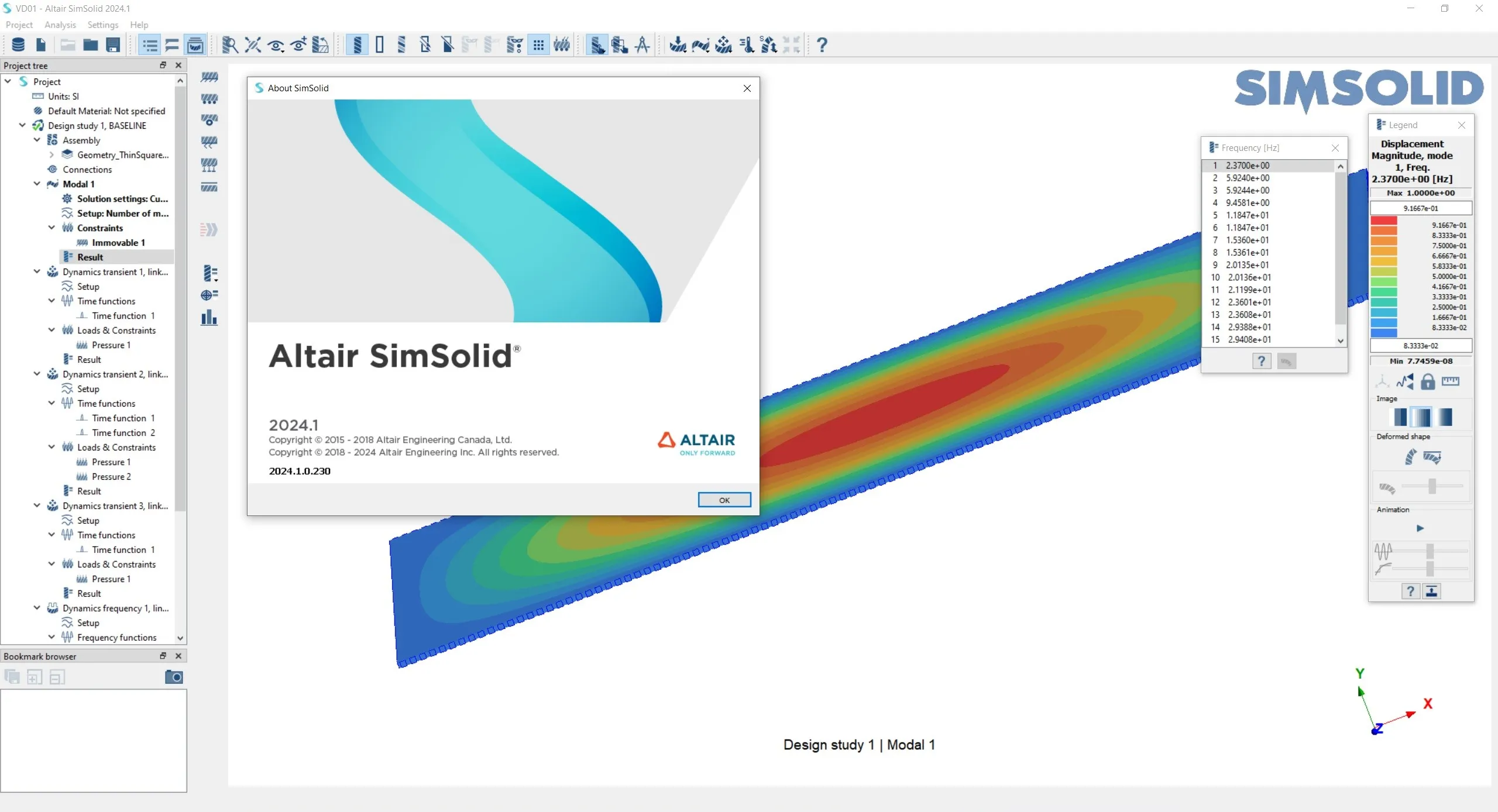Click the eye with plus sign toolbar icon
The width and height of the screenshot is (1498, 812).
(x=298, y=45)
